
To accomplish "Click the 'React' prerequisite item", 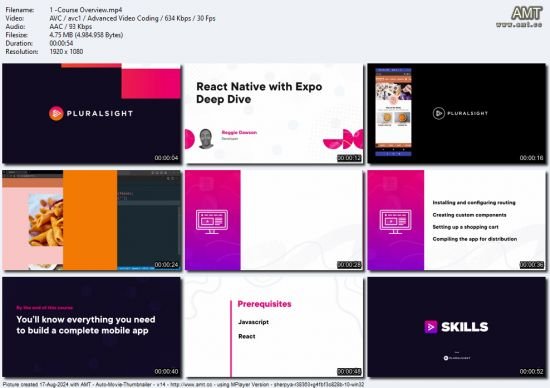I will click(x=247, y=336).
